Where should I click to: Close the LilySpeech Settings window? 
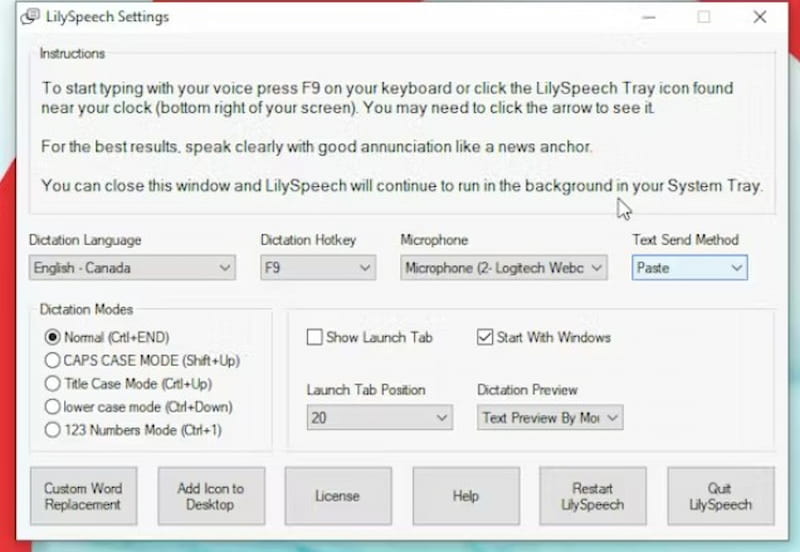[760, 17]
